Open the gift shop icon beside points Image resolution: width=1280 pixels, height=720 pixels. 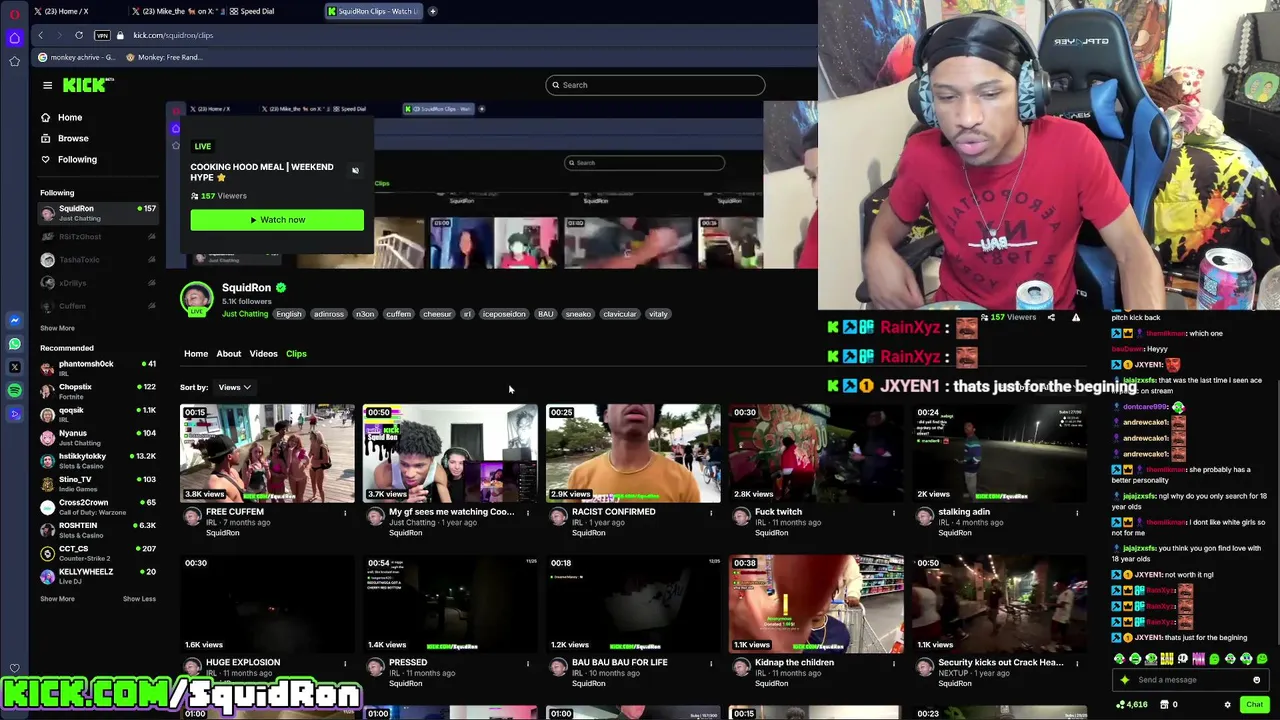(1165, 704)
